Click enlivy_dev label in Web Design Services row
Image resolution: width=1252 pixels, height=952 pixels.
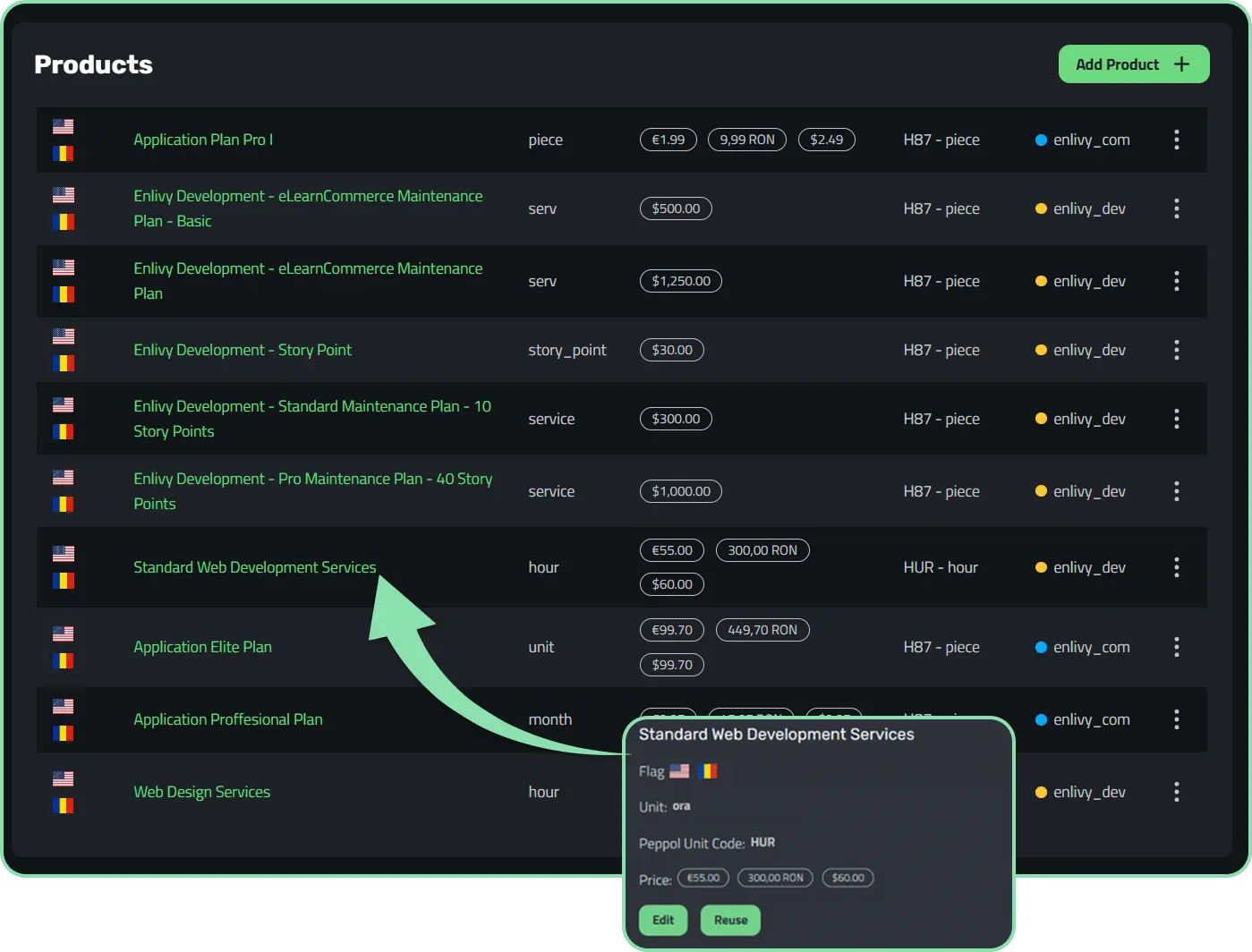click(x=1089, y=792)
